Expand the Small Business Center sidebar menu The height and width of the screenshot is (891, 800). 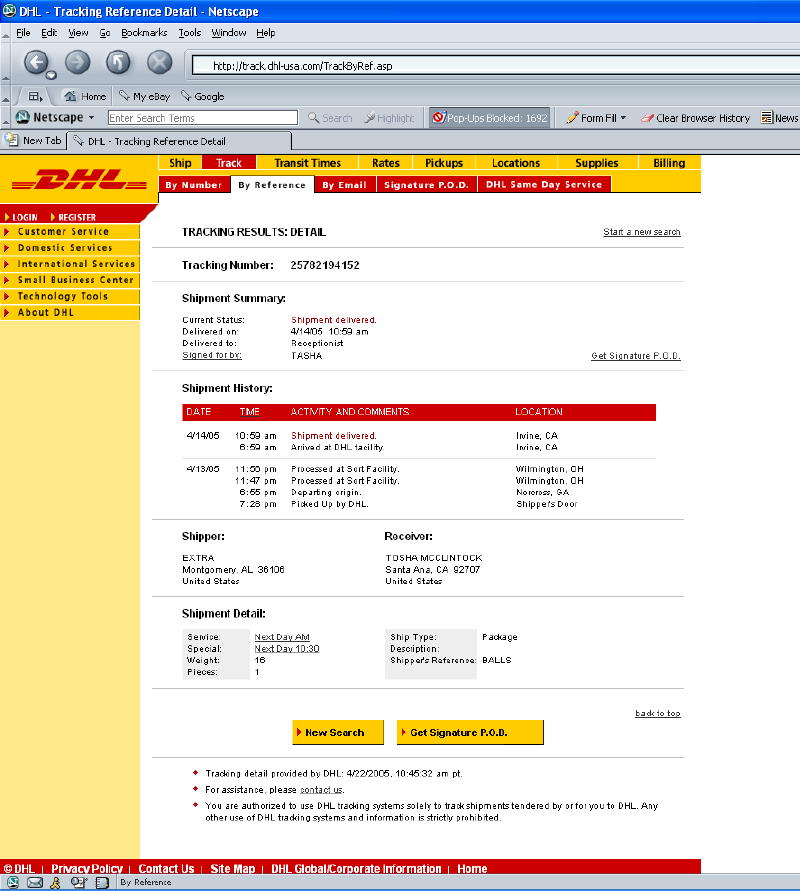click(70, 280)
